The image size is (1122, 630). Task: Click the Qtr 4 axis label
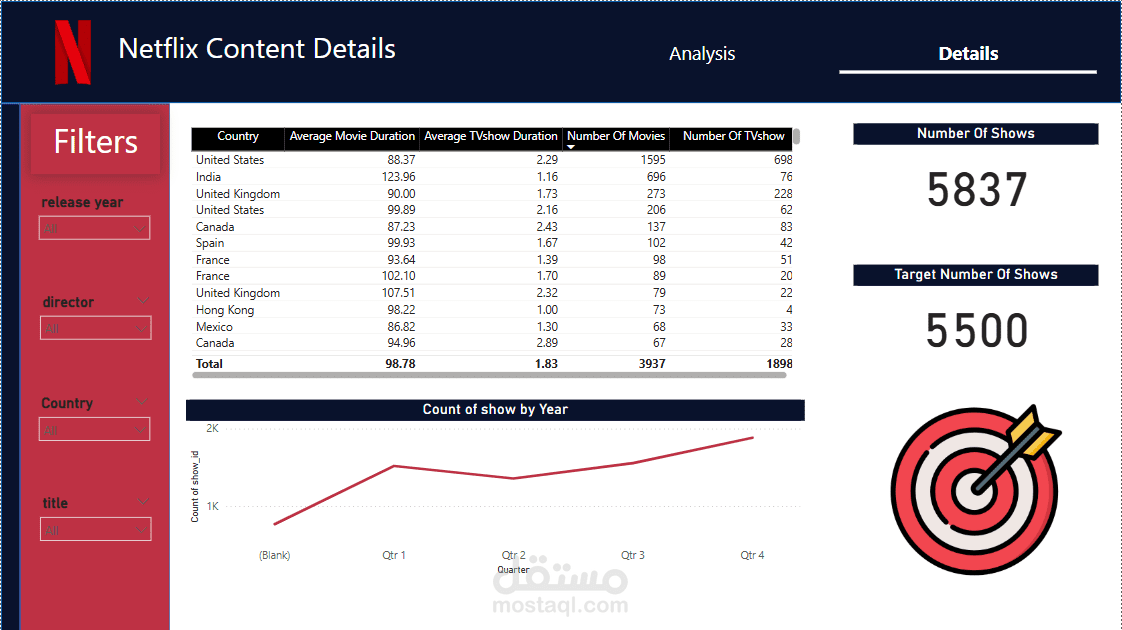752,555
